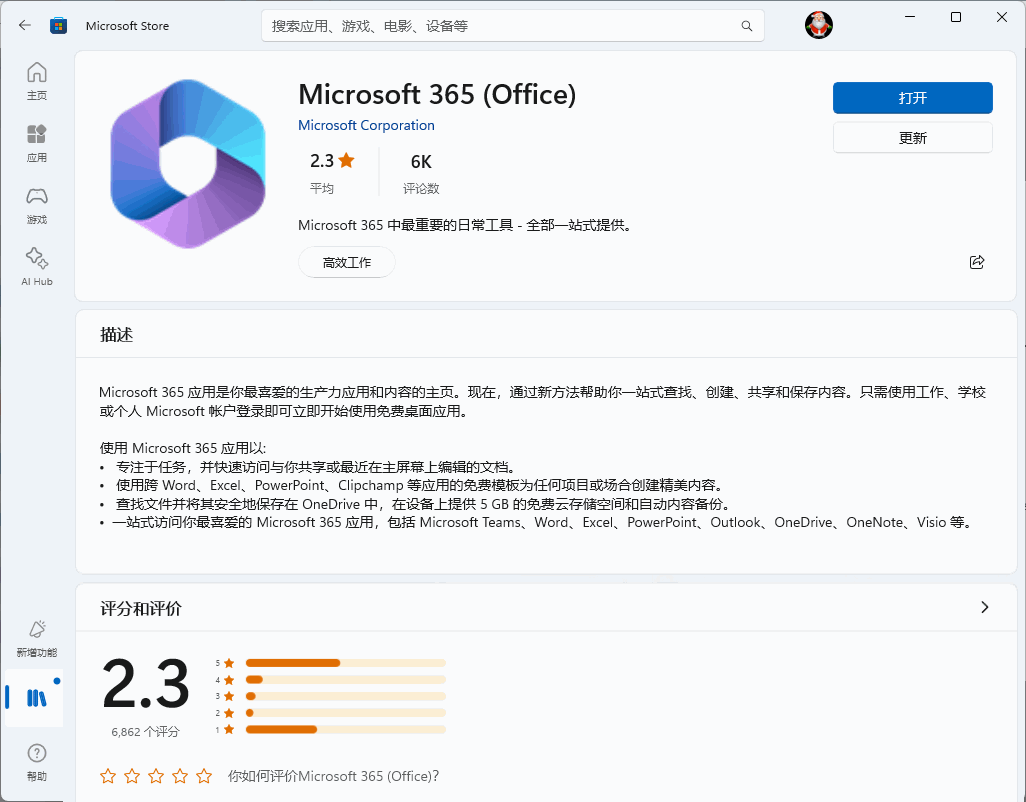Open AI Hub in the sidebar
This screenshot has width=1026, height=802.
pyautogui.click(x=37, y=267)
